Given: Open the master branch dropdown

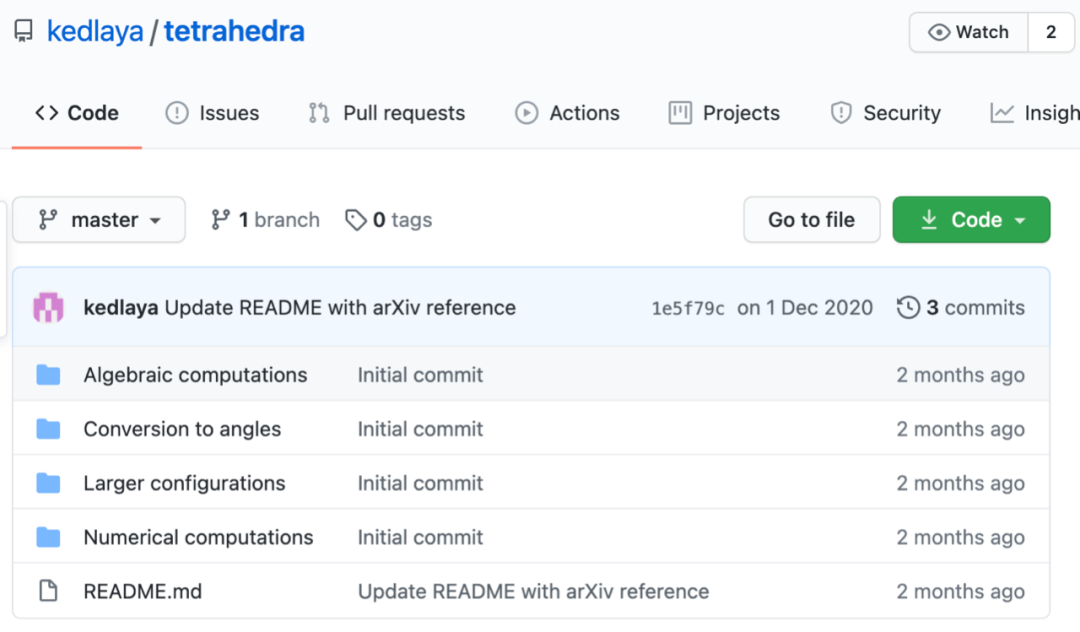Looking at the screenshot, I should [x=99, y=220].
